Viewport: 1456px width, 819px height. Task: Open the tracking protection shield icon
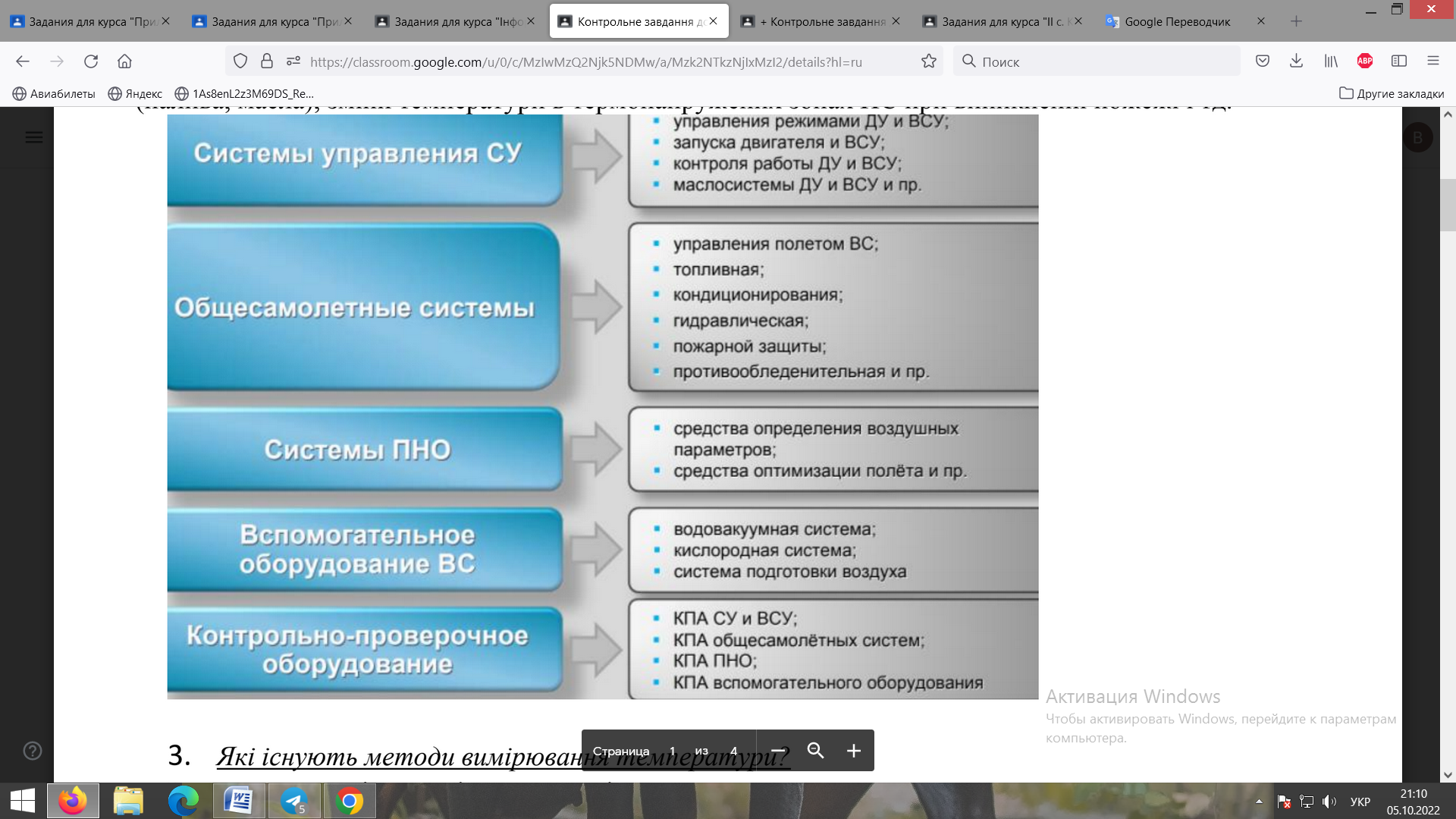240,61
